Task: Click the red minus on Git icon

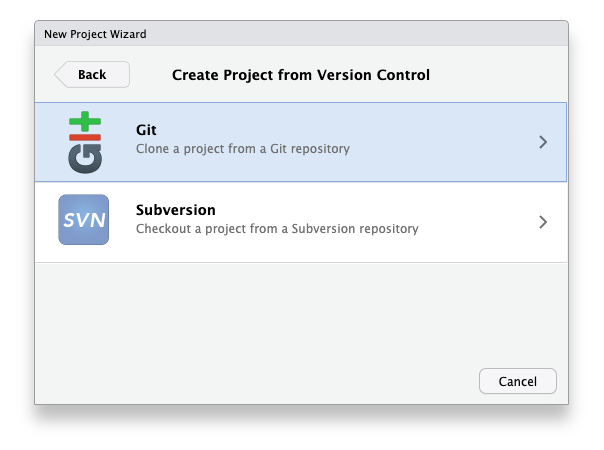Action: [x=84, y=137]
